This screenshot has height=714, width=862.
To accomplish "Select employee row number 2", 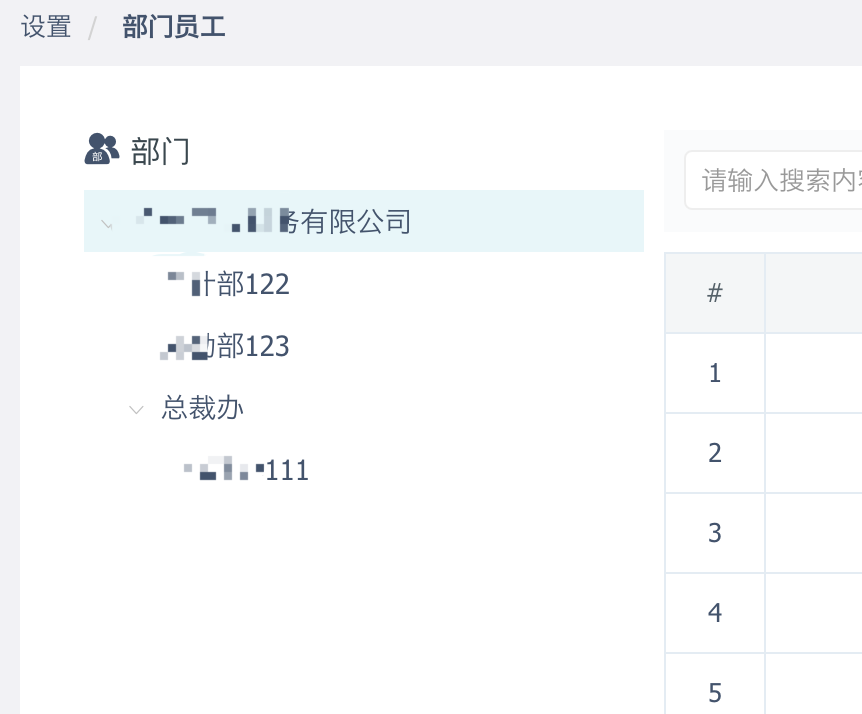I will pyautogui.click(x=714, y=452).
